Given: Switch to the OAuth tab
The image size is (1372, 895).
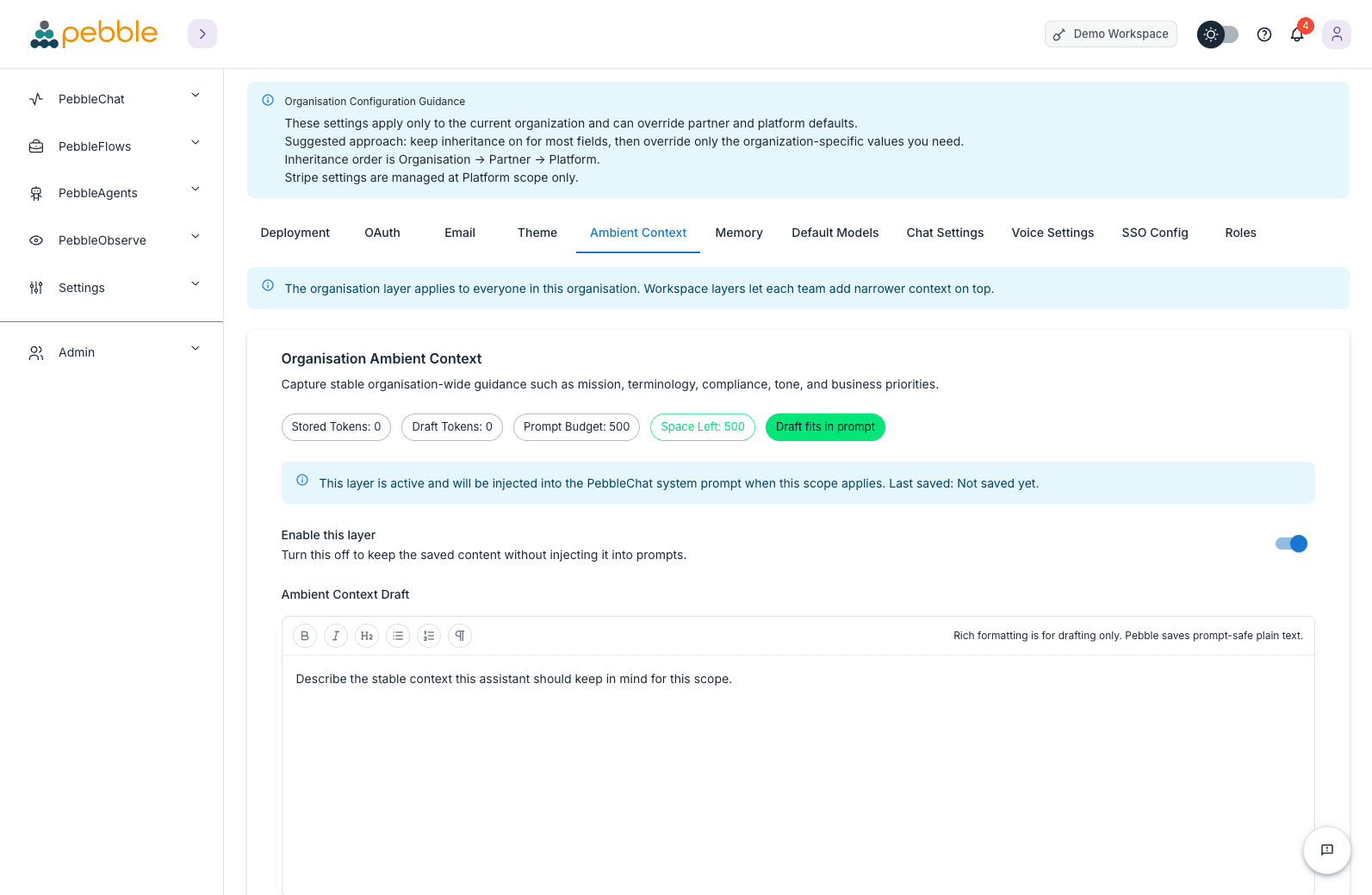Looking at the screenshot, I should pyautogui.click(x=382, y=233).
